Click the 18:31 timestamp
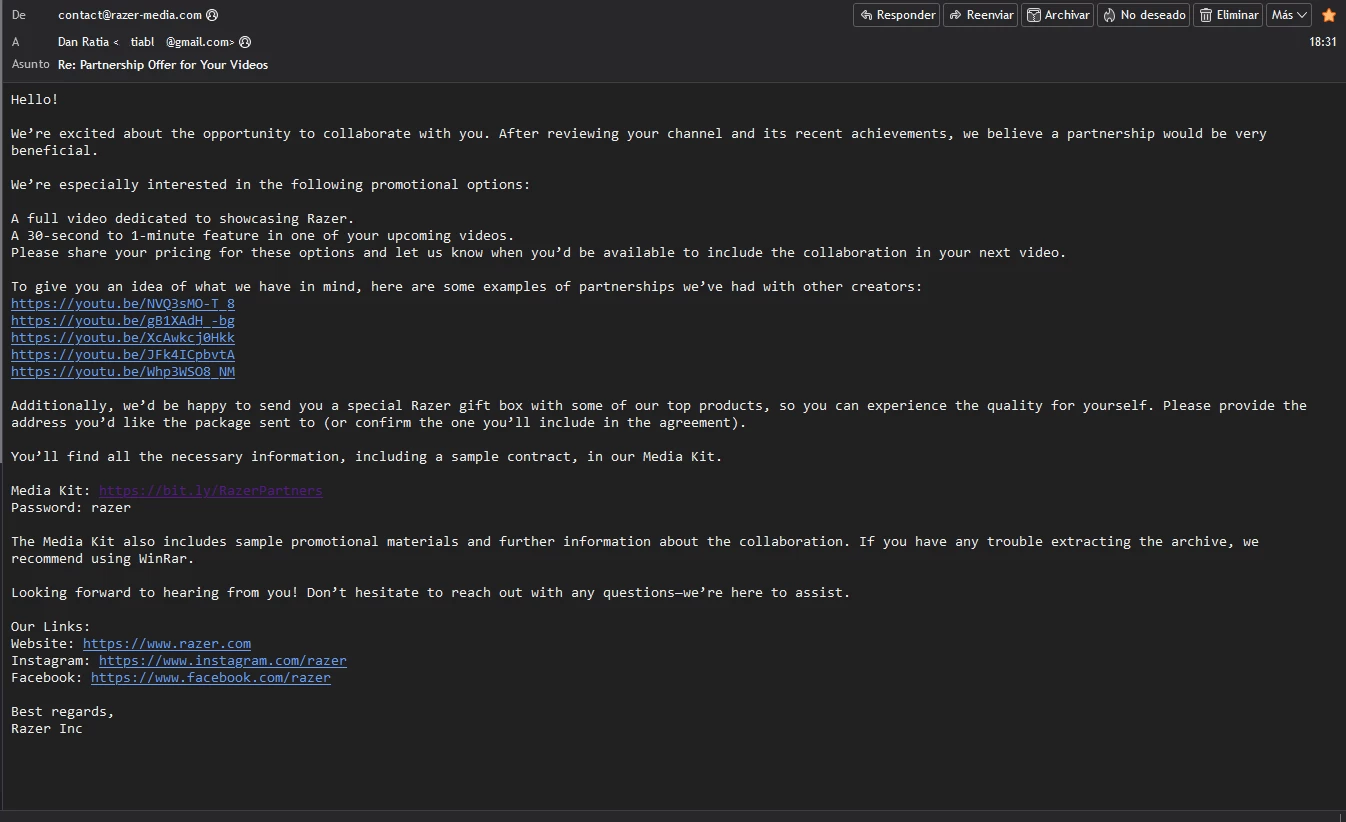The width and height of the screenshot is (1346, 822). point(1323,42)
